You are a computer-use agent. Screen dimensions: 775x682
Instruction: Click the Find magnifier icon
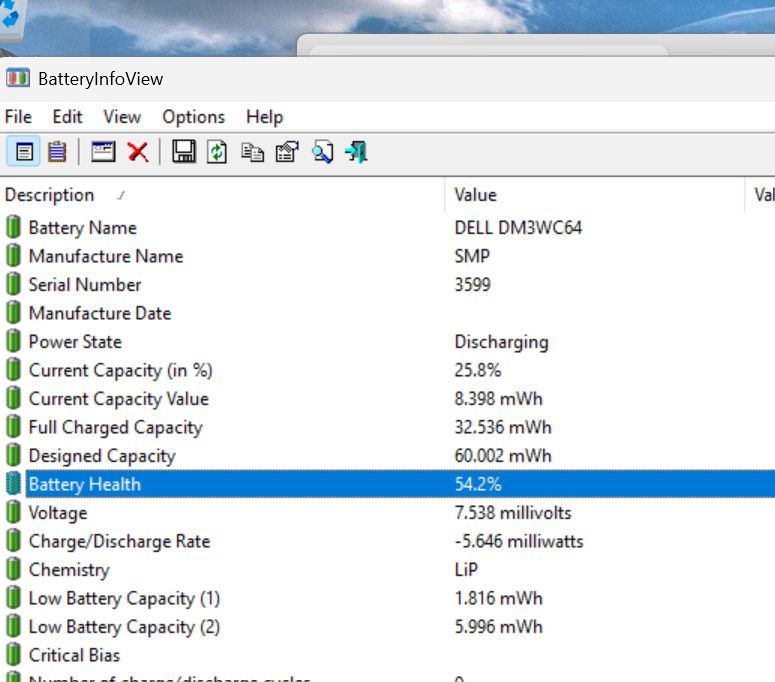click(322, 152)
